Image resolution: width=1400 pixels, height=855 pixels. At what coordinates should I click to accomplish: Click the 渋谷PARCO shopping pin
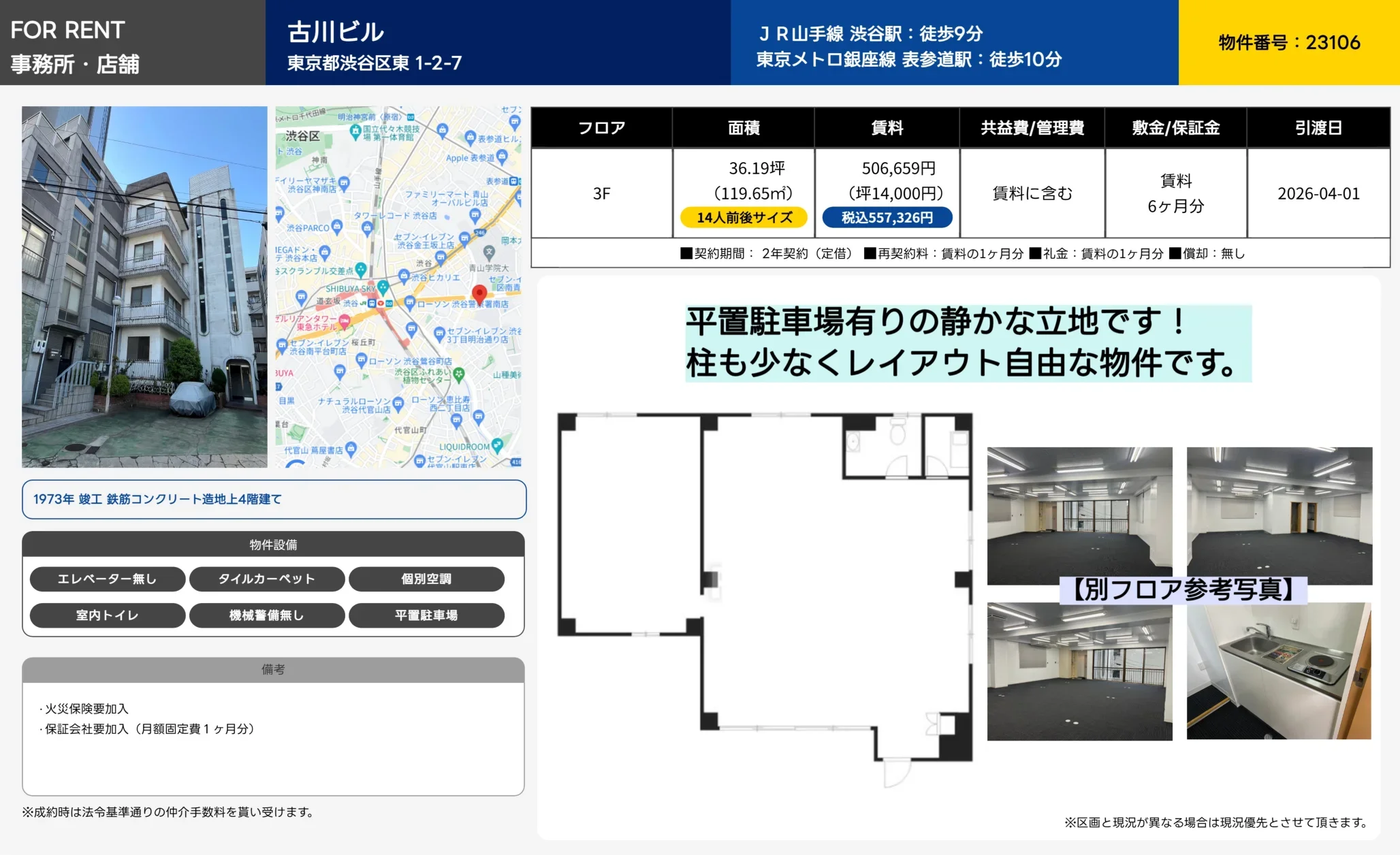[336, 227]
